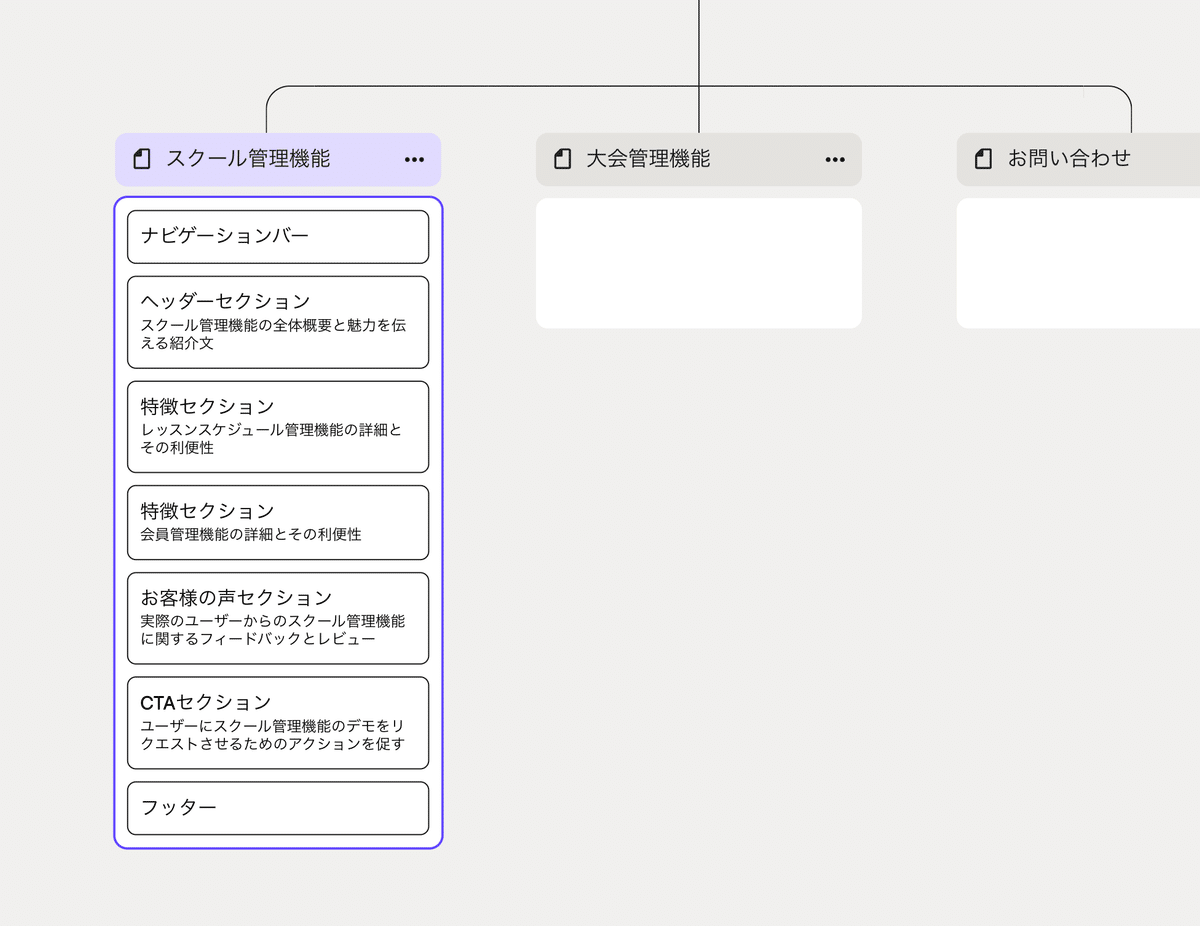1200x926 pixels.
Task: Click text ユーザーにスクール管理機能のデモをリクエスト
Action: click(x=273, y=735)
